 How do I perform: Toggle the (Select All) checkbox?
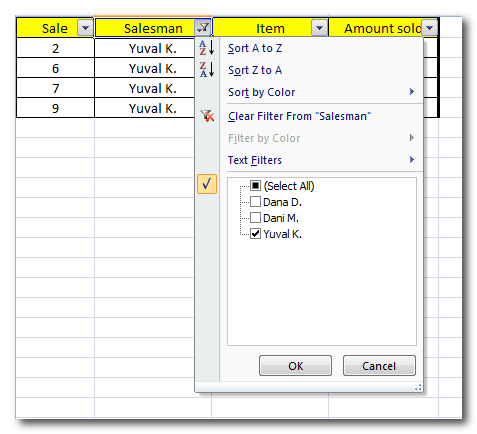[x=255, y=186]
